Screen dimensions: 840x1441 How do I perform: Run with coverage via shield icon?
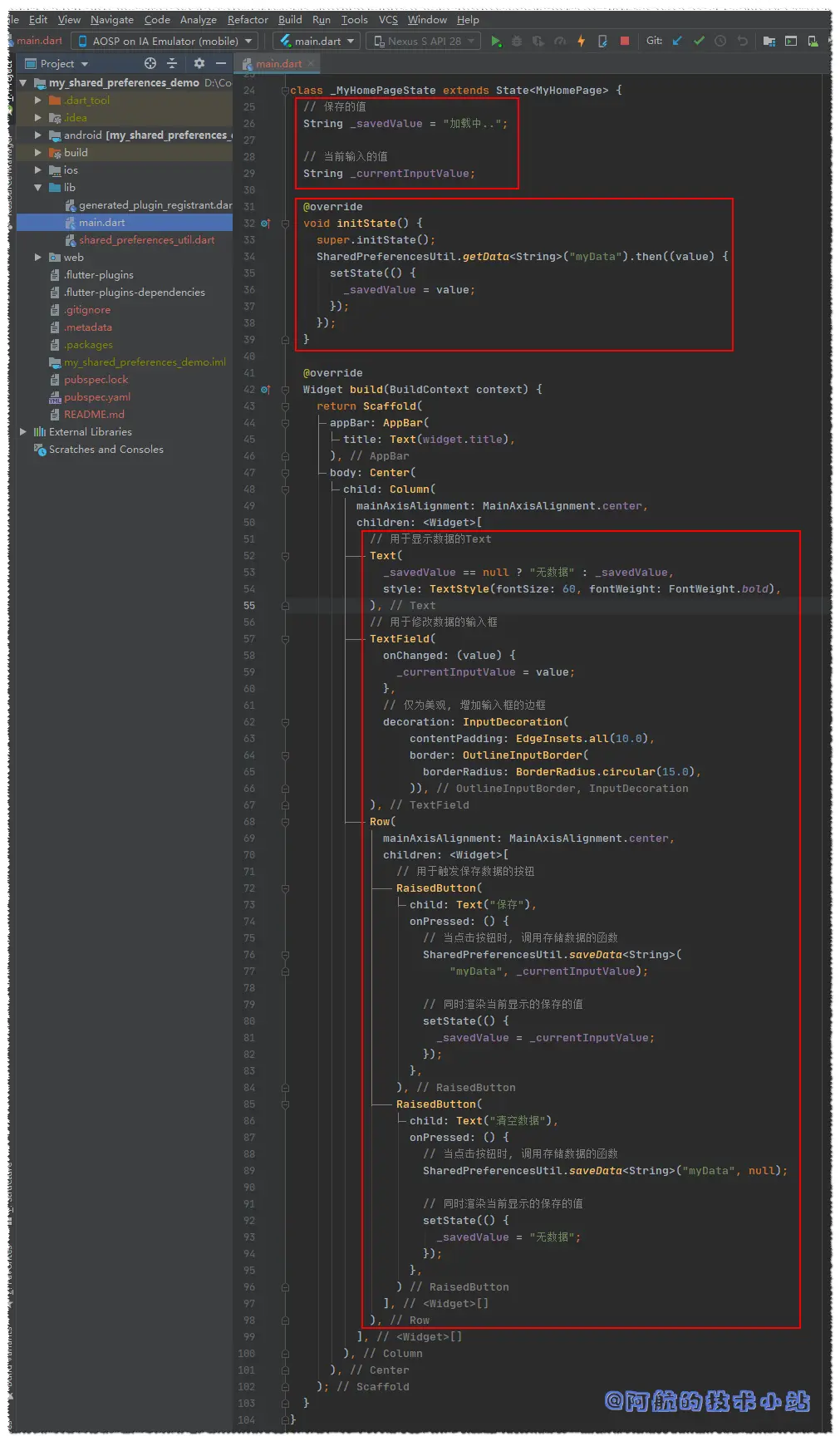point(538,41)
